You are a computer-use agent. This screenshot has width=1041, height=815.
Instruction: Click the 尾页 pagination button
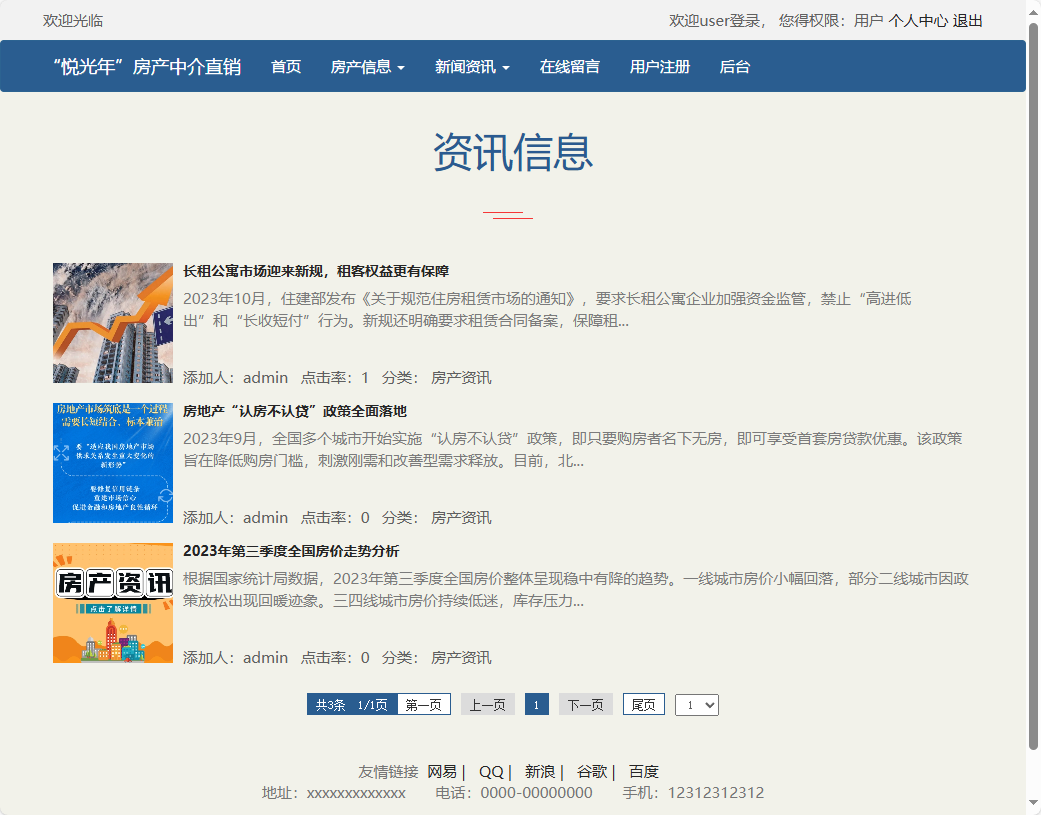pos(643,704)
